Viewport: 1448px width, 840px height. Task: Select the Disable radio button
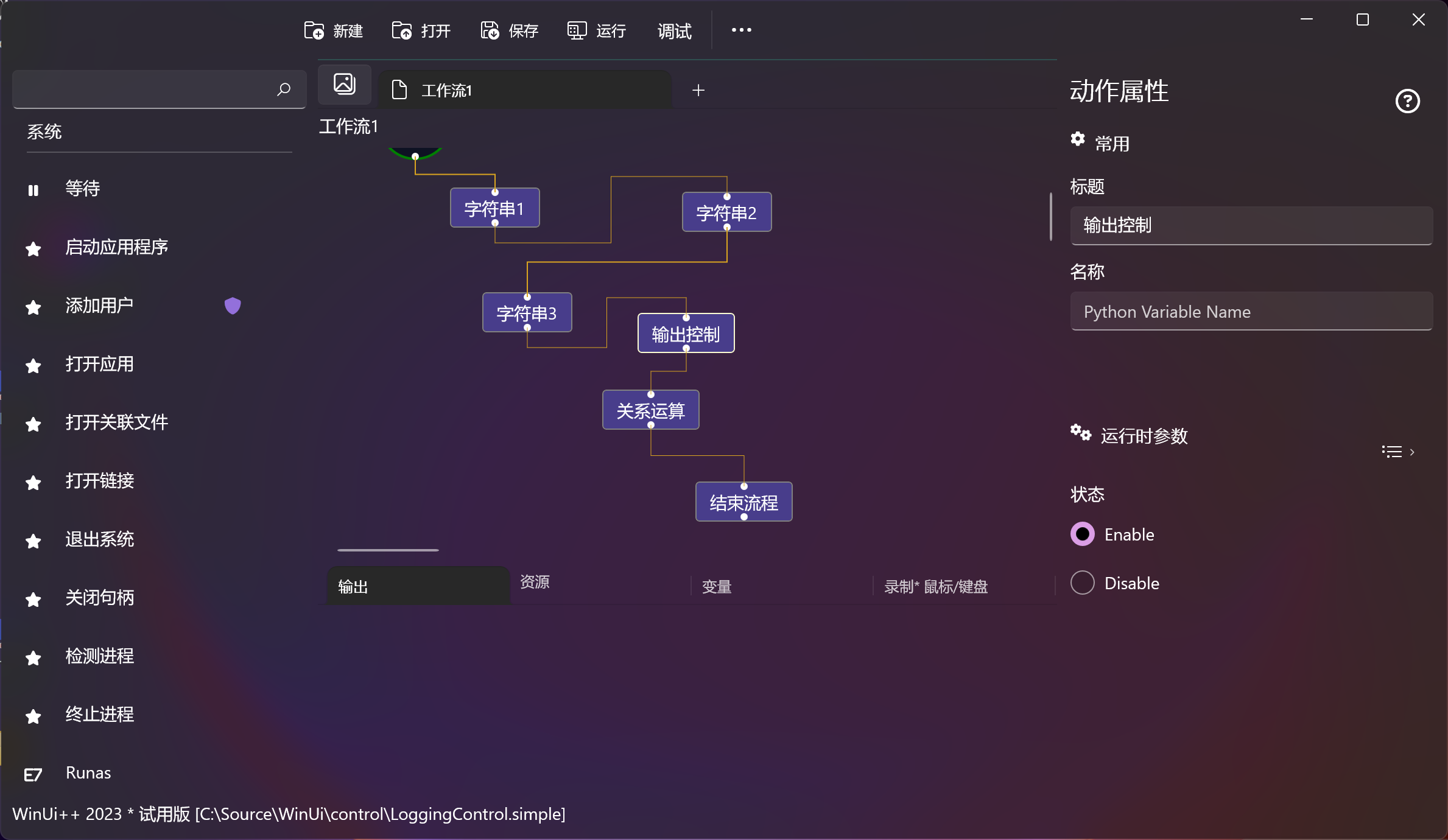coord(1083,583)
